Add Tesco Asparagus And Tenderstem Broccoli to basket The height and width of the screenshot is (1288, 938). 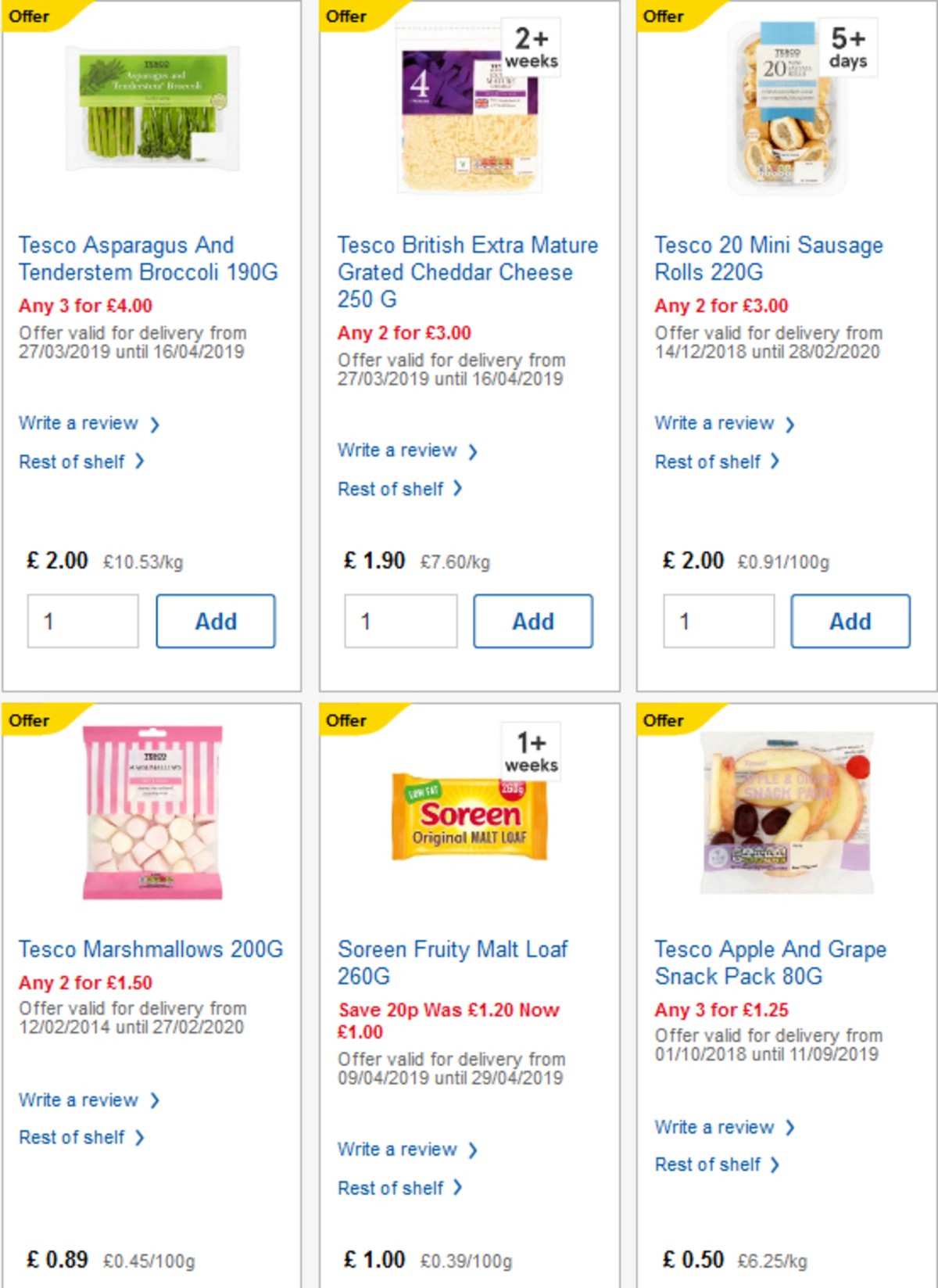point(216,620)
